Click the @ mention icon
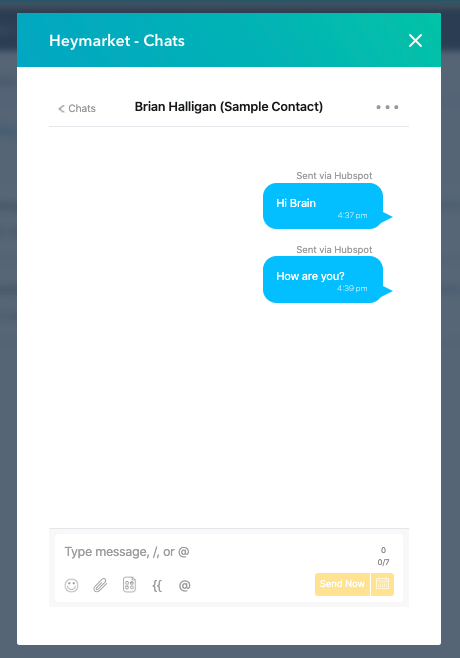 pos(185,585)
